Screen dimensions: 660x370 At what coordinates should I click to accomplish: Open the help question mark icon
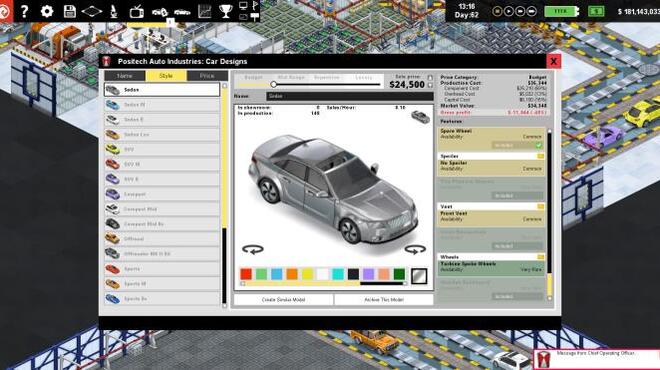[24, 11]
